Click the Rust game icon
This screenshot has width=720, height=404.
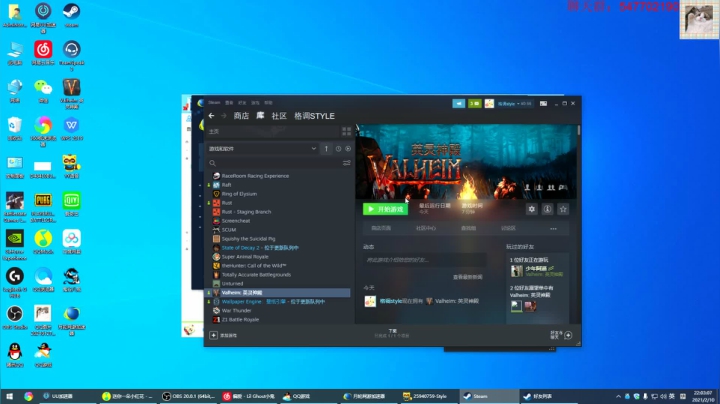[x=216, y=203]
